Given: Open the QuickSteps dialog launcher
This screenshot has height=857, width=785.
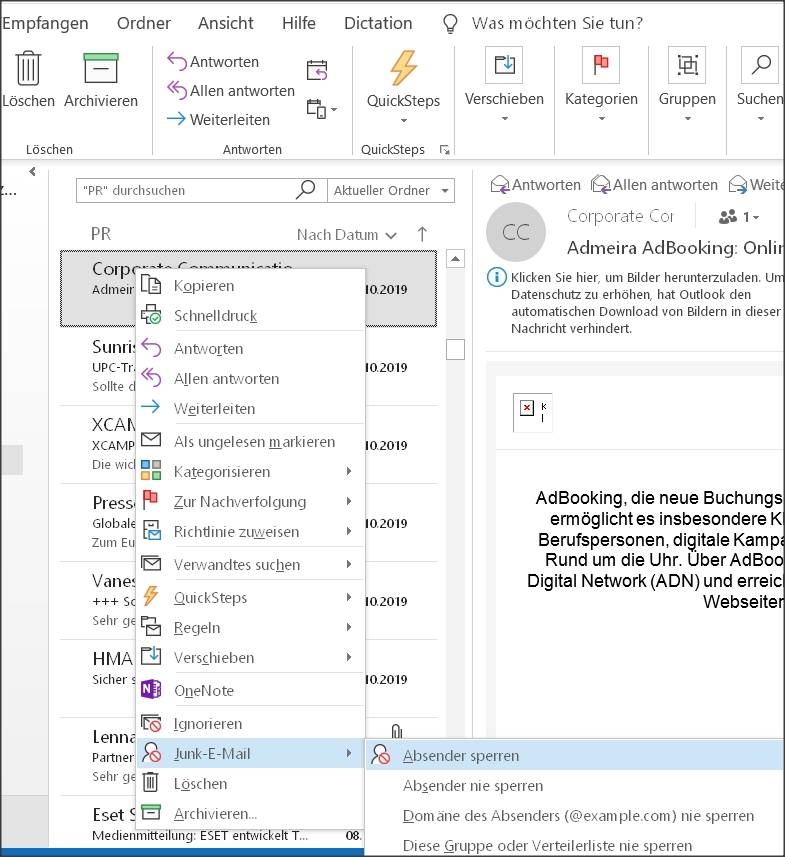Looking at the screenshot, I should (x=444, y=150).
